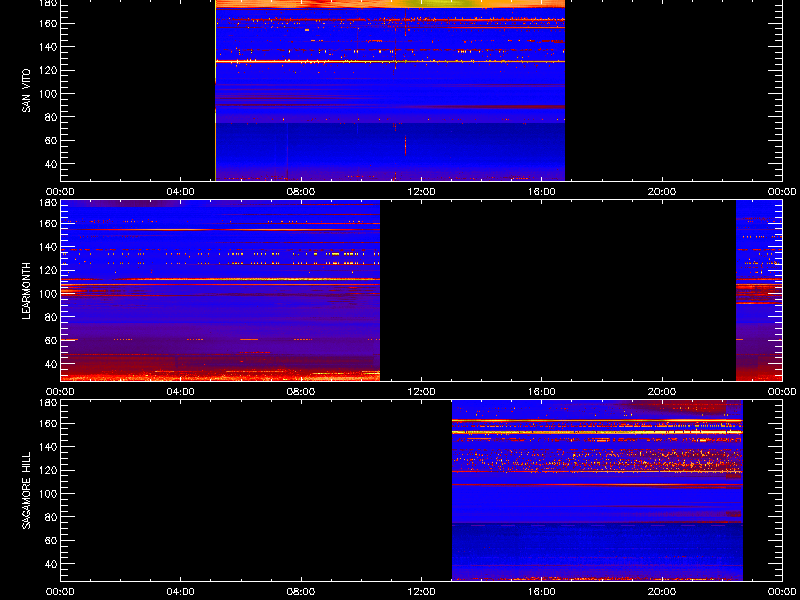Viewport: 800px width, 600px height.
Task: Click the 140 frequency label on Learmonth axis
Action: pyautogui.click(x=46, y=247)
